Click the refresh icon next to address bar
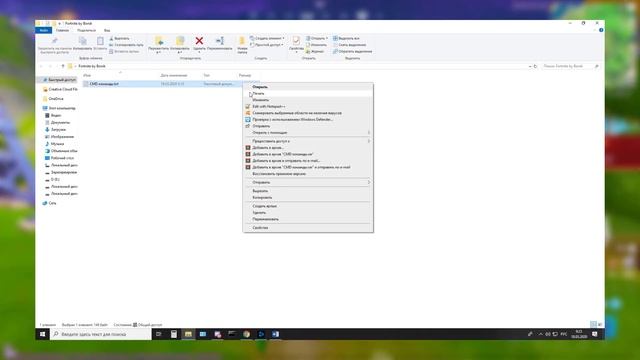The height and width of the screenshot is (360, 640). click(x=535, y=66)
